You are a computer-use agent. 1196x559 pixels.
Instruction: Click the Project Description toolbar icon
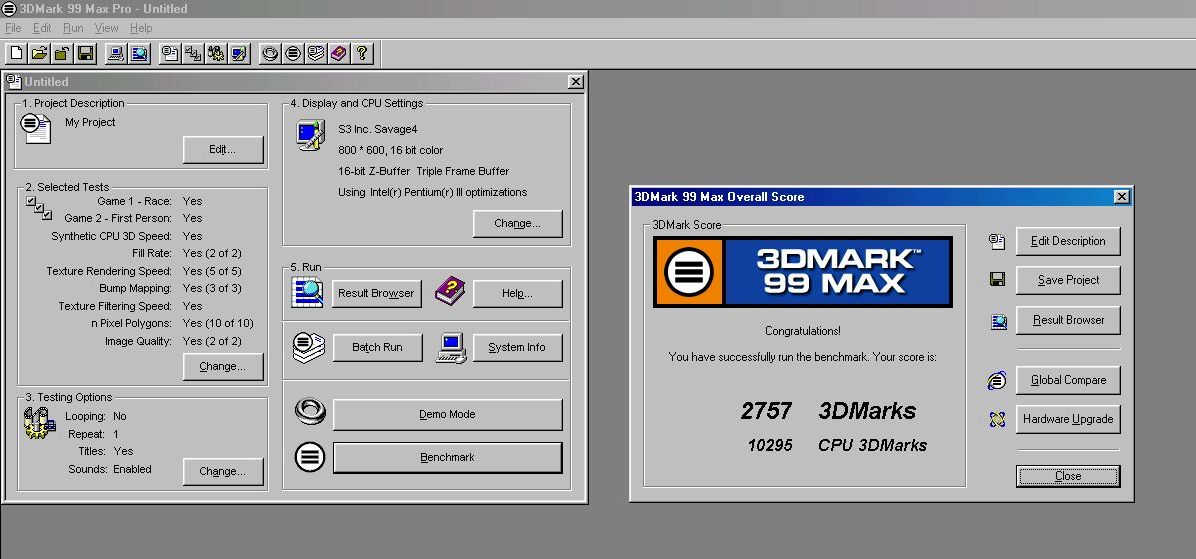pyautogui.click(x=170, y=53)
